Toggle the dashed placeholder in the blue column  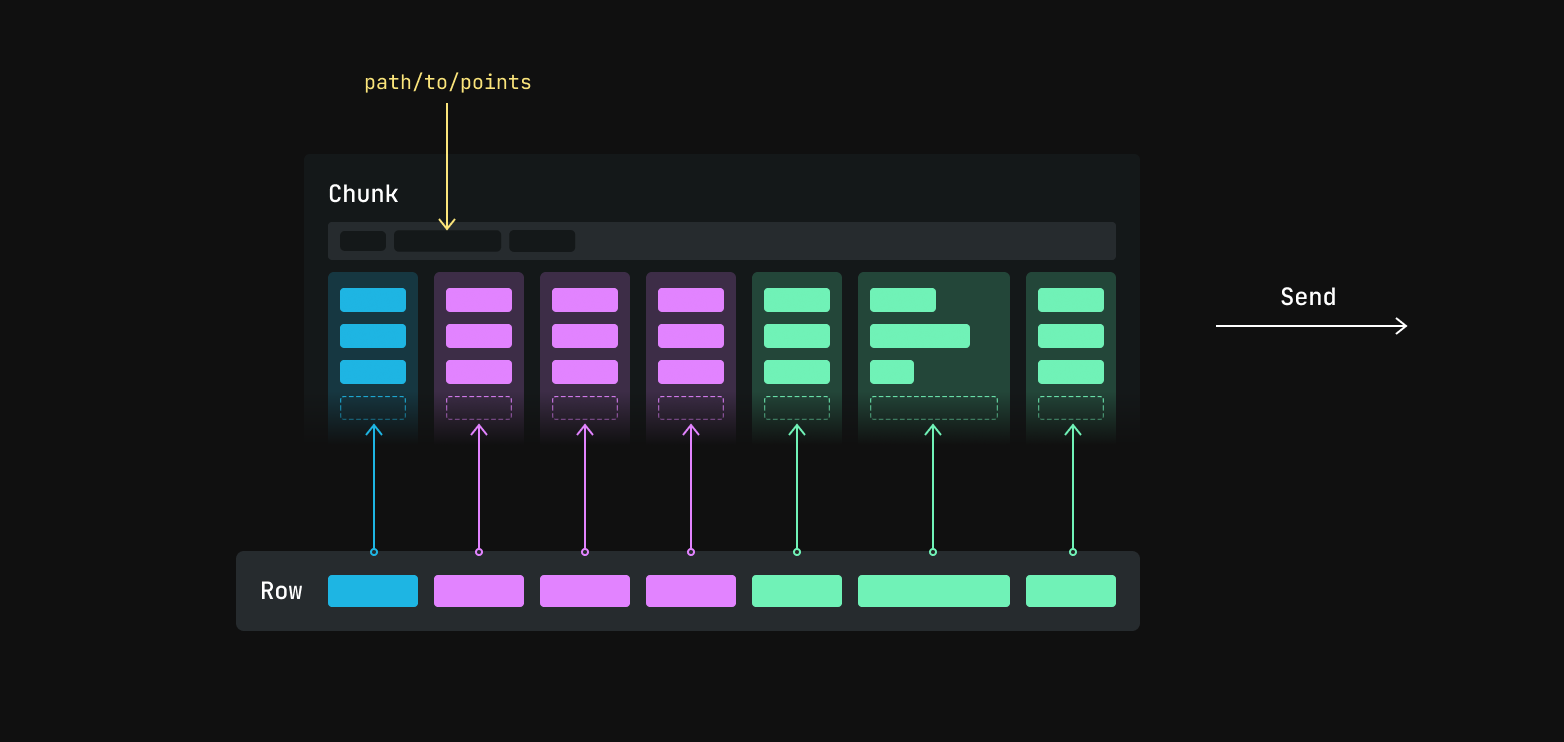coord(373,408)
